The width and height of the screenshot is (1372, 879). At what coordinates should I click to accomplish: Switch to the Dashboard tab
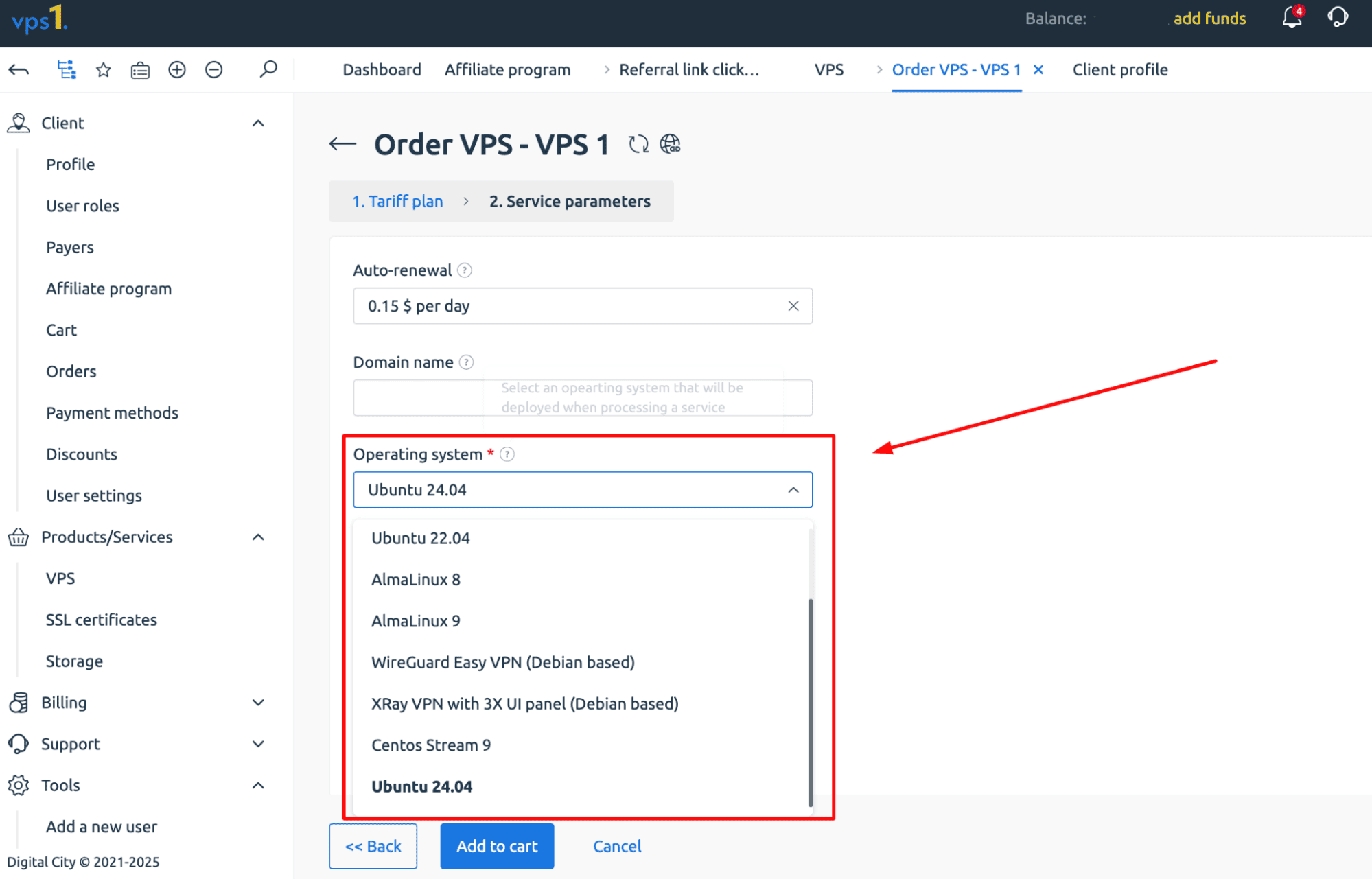(382, 70)
